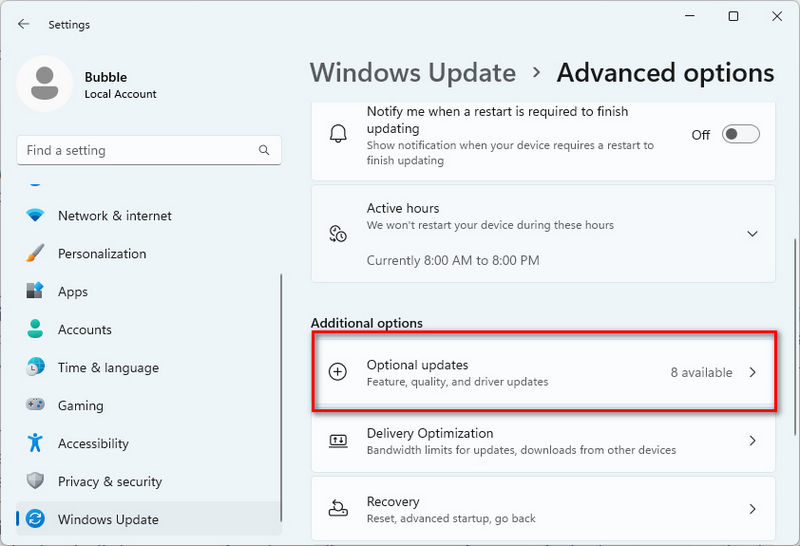Focus the Find a setting field

coord(149,150)
